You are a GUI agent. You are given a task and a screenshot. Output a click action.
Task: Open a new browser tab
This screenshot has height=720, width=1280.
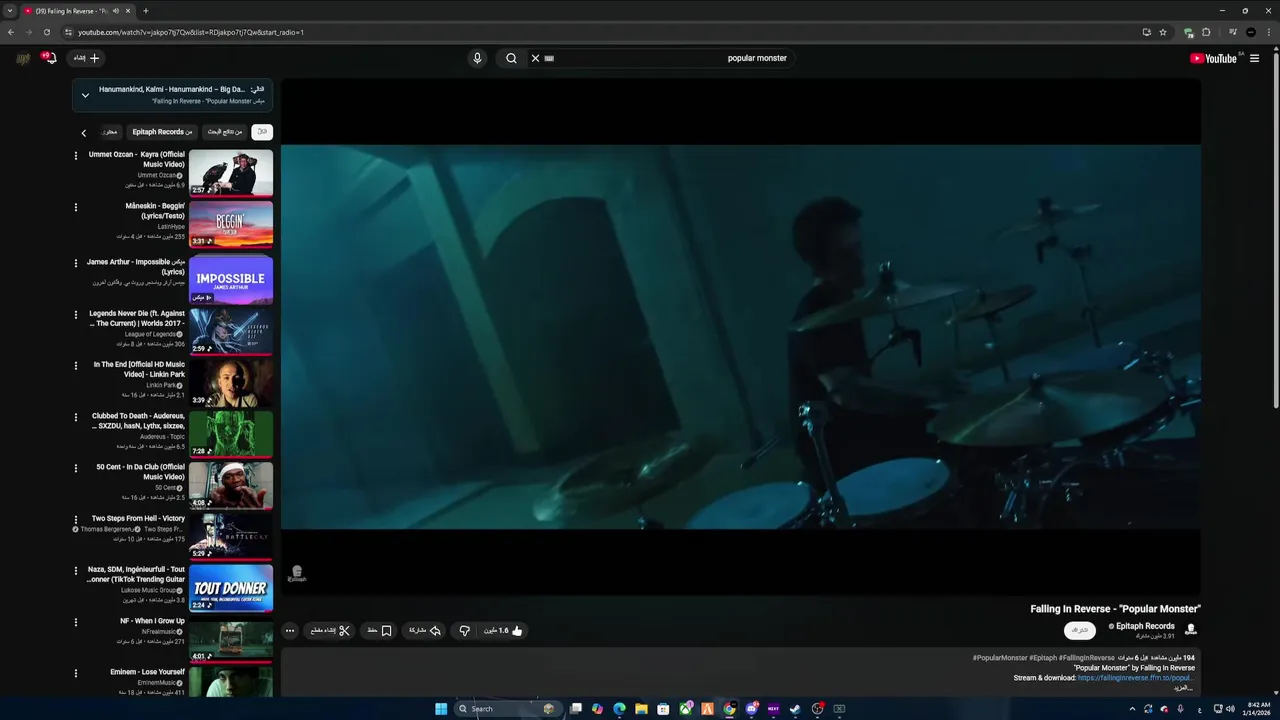[x=146, y=11]
